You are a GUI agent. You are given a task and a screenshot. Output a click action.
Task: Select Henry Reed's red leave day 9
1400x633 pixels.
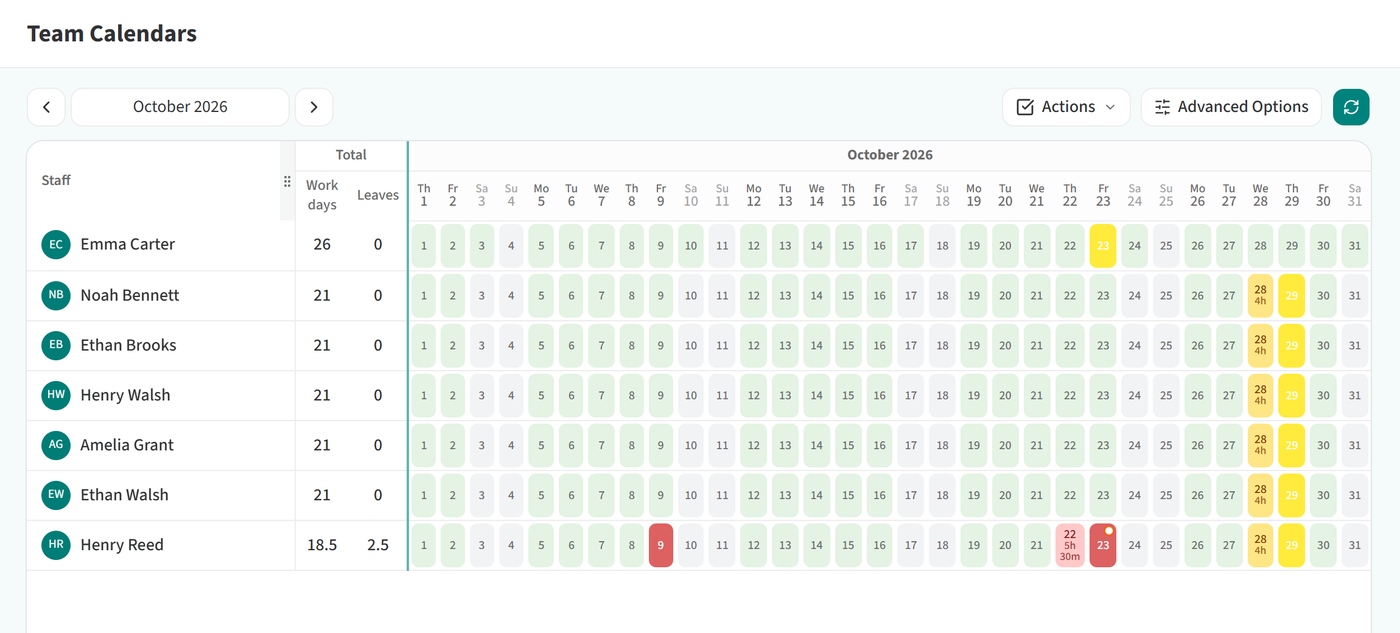[661, 545]
